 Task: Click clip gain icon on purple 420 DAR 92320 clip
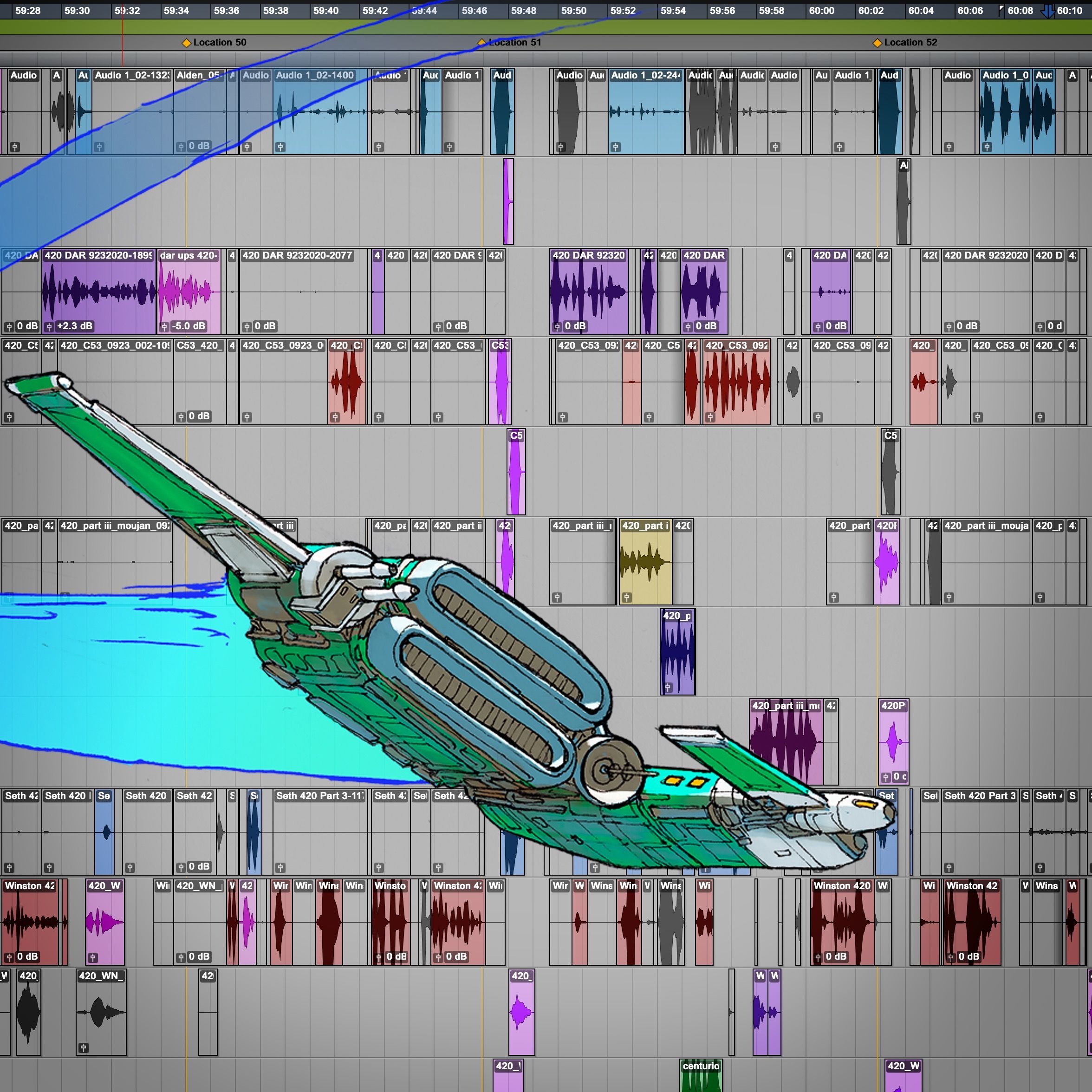point(557,327)
